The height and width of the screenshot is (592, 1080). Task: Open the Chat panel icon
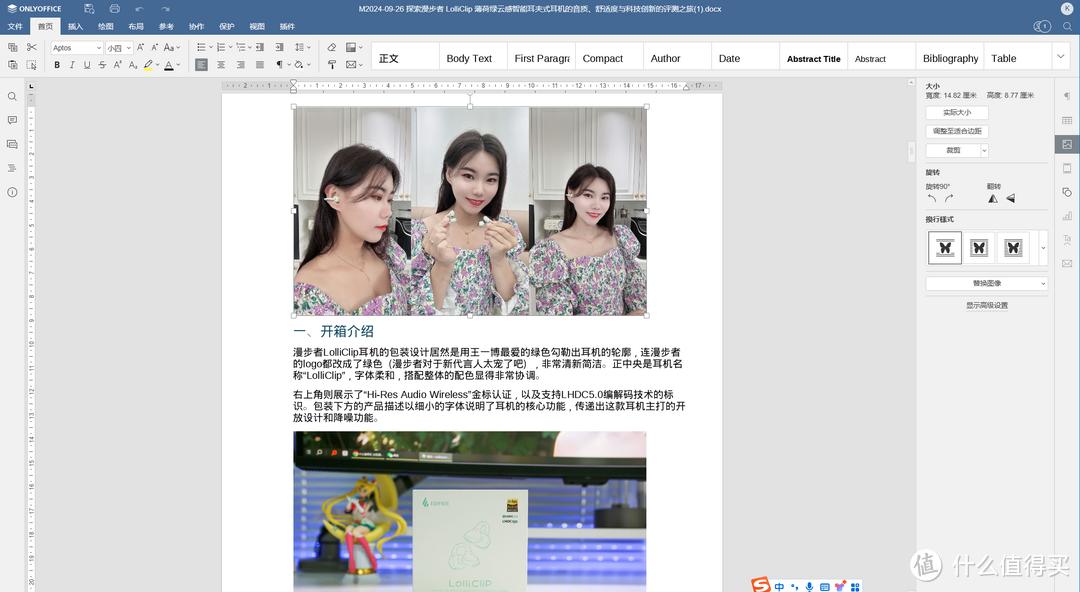point(11,143)
